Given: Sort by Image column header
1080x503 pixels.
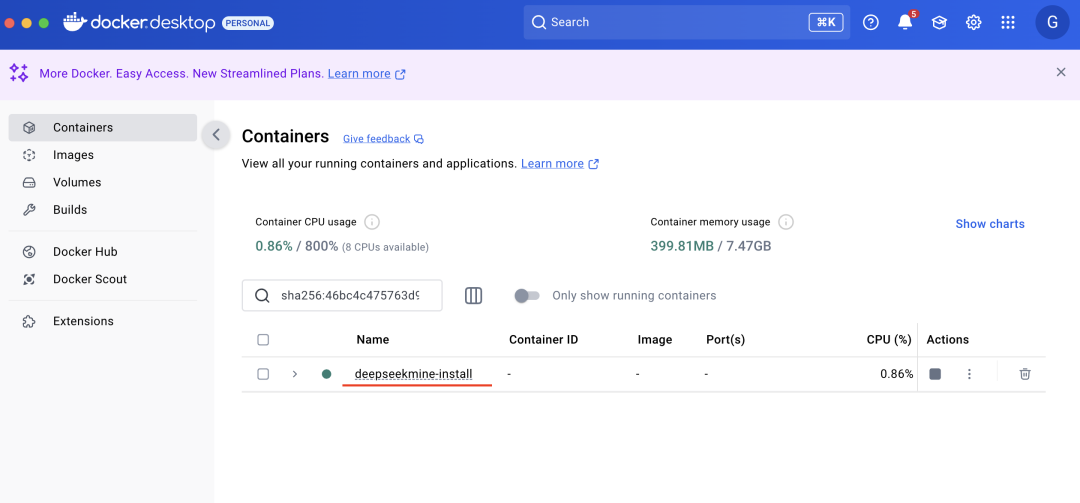Looking at the screenshot, I should pyautogui.click(x=655, y=340).
